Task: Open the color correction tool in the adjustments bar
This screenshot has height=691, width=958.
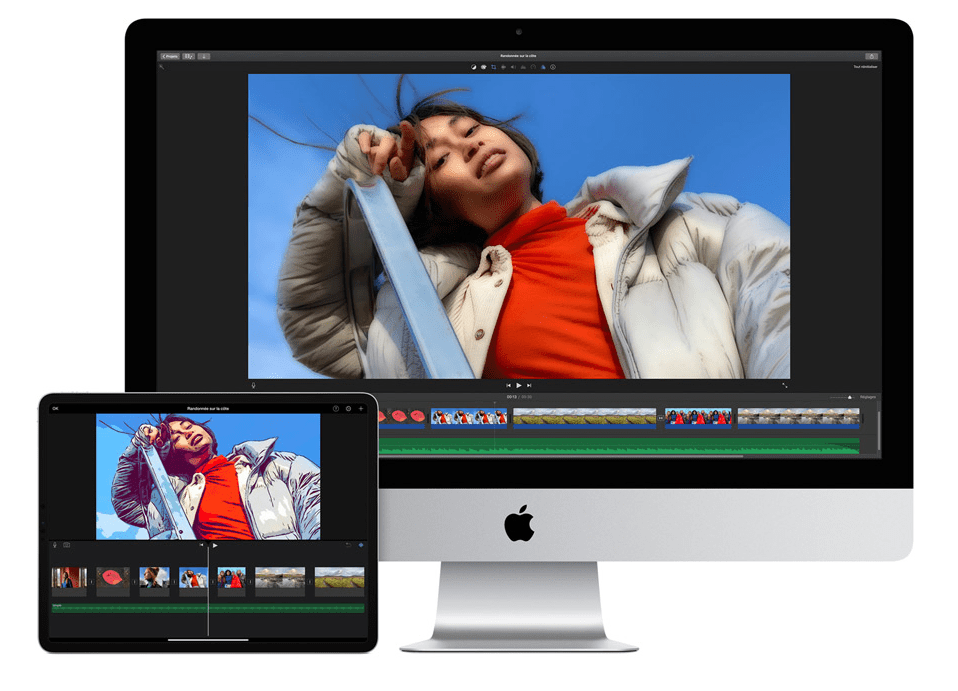Action: coord(483,67)
